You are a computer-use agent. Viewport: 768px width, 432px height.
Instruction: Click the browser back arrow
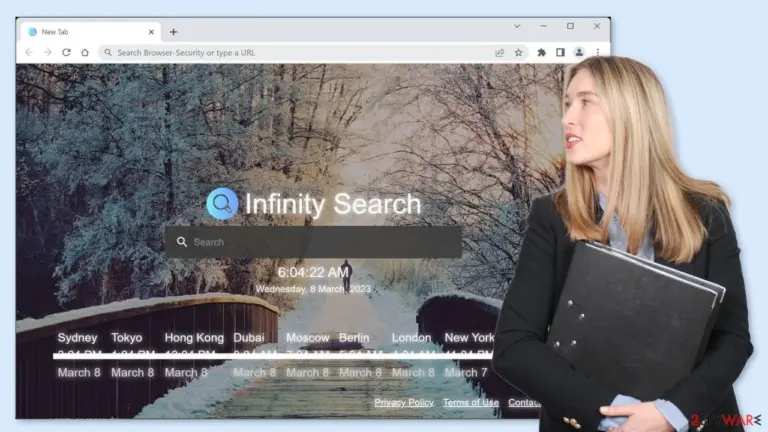point(29,52)
